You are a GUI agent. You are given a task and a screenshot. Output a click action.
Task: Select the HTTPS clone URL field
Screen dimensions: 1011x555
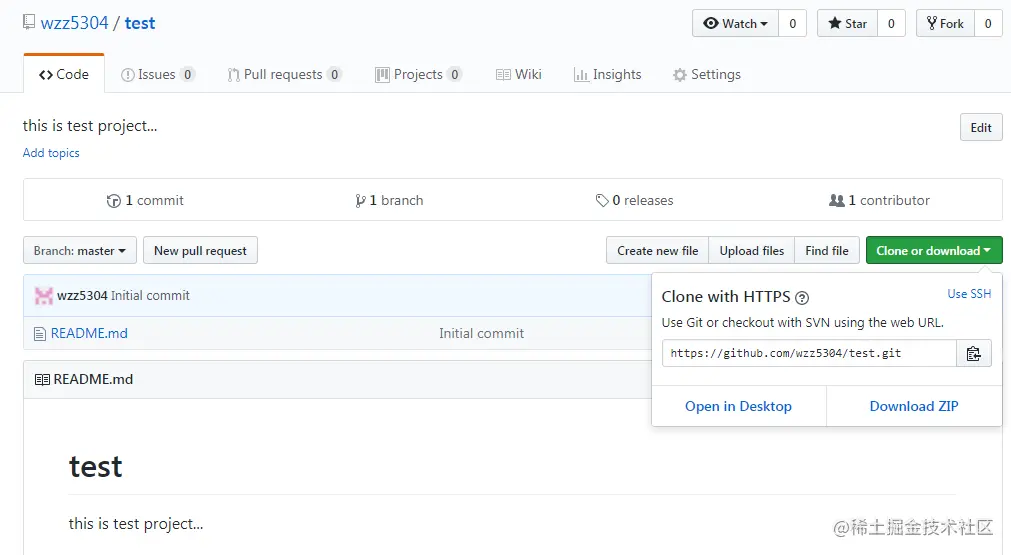click(x=809, y=353)
